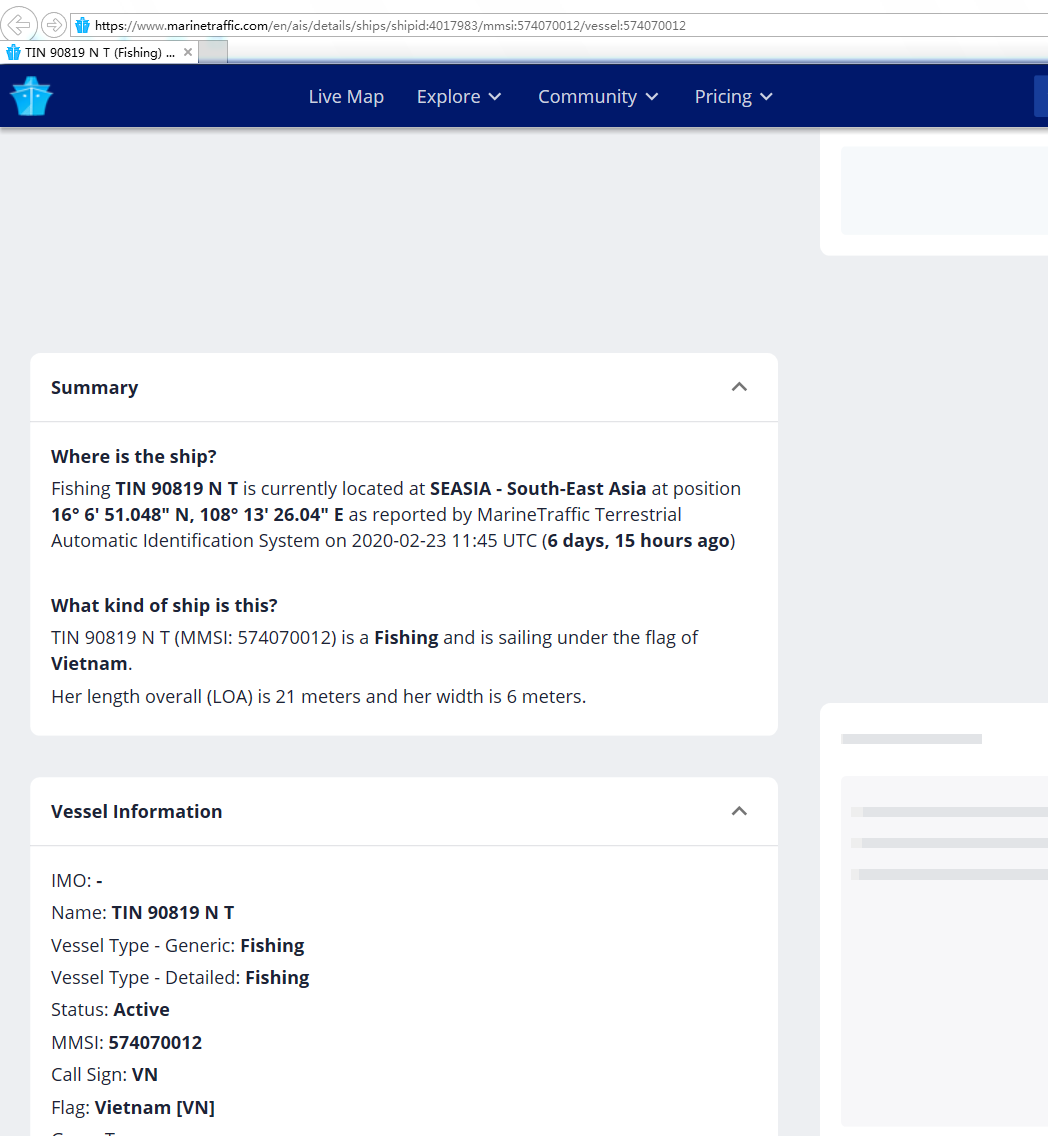The width and height of the screenshot is (1048, 1136).
Task: Click the 'MMSI: 574070012' row
Action: tap(127, 1043)
